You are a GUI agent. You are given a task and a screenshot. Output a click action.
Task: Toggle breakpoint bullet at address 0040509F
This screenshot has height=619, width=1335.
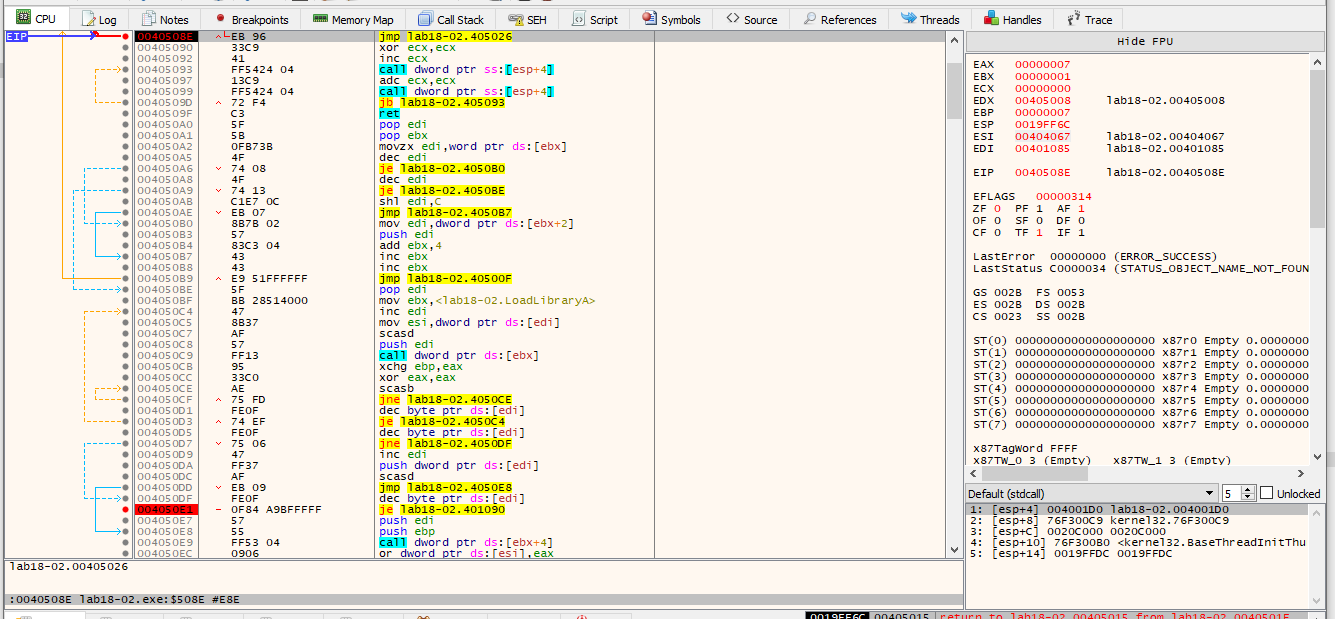tap(126, 113)
